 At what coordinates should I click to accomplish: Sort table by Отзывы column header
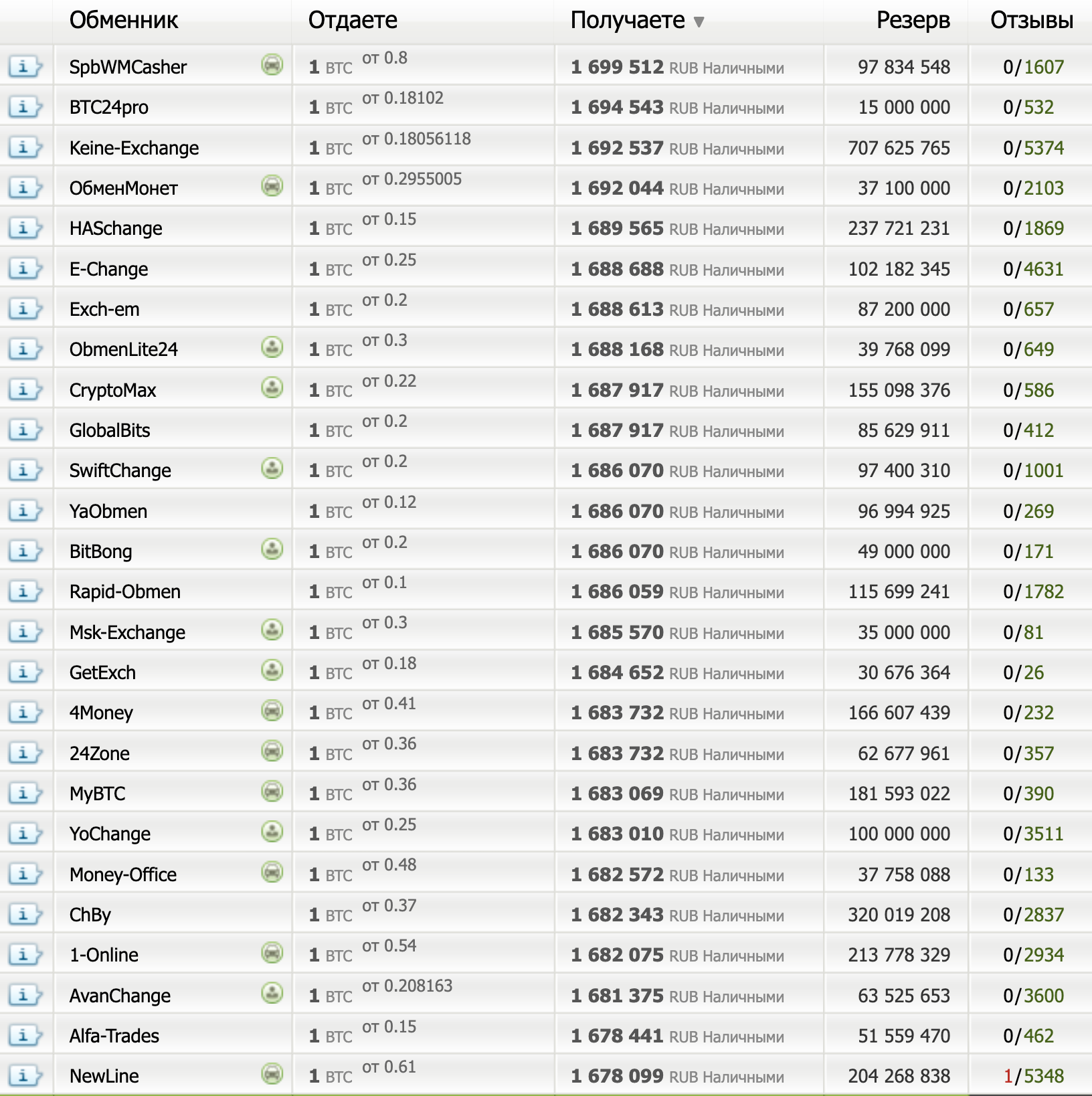click(x=1031, y=21)
